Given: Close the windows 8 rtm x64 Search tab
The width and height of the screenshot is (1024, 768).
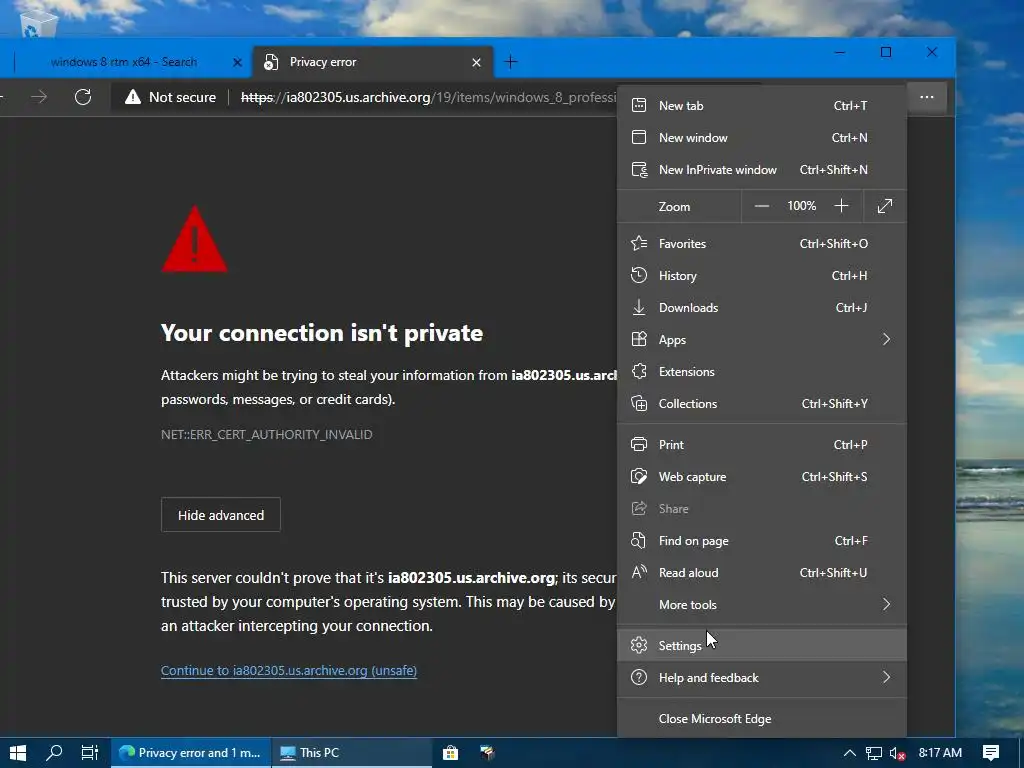Looking at the screenshot, I should [238, 62].
